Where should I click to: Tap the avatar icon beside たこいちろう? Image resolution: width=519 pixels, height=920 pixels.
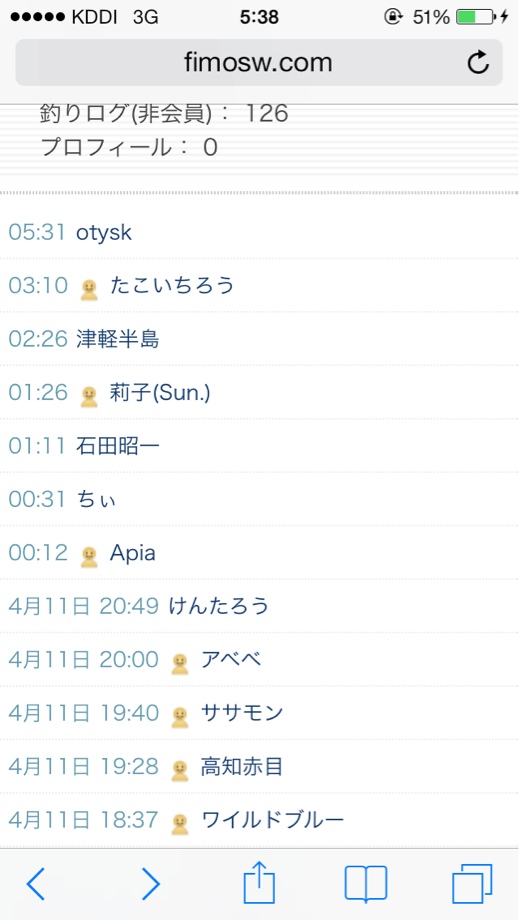(89, 289)
